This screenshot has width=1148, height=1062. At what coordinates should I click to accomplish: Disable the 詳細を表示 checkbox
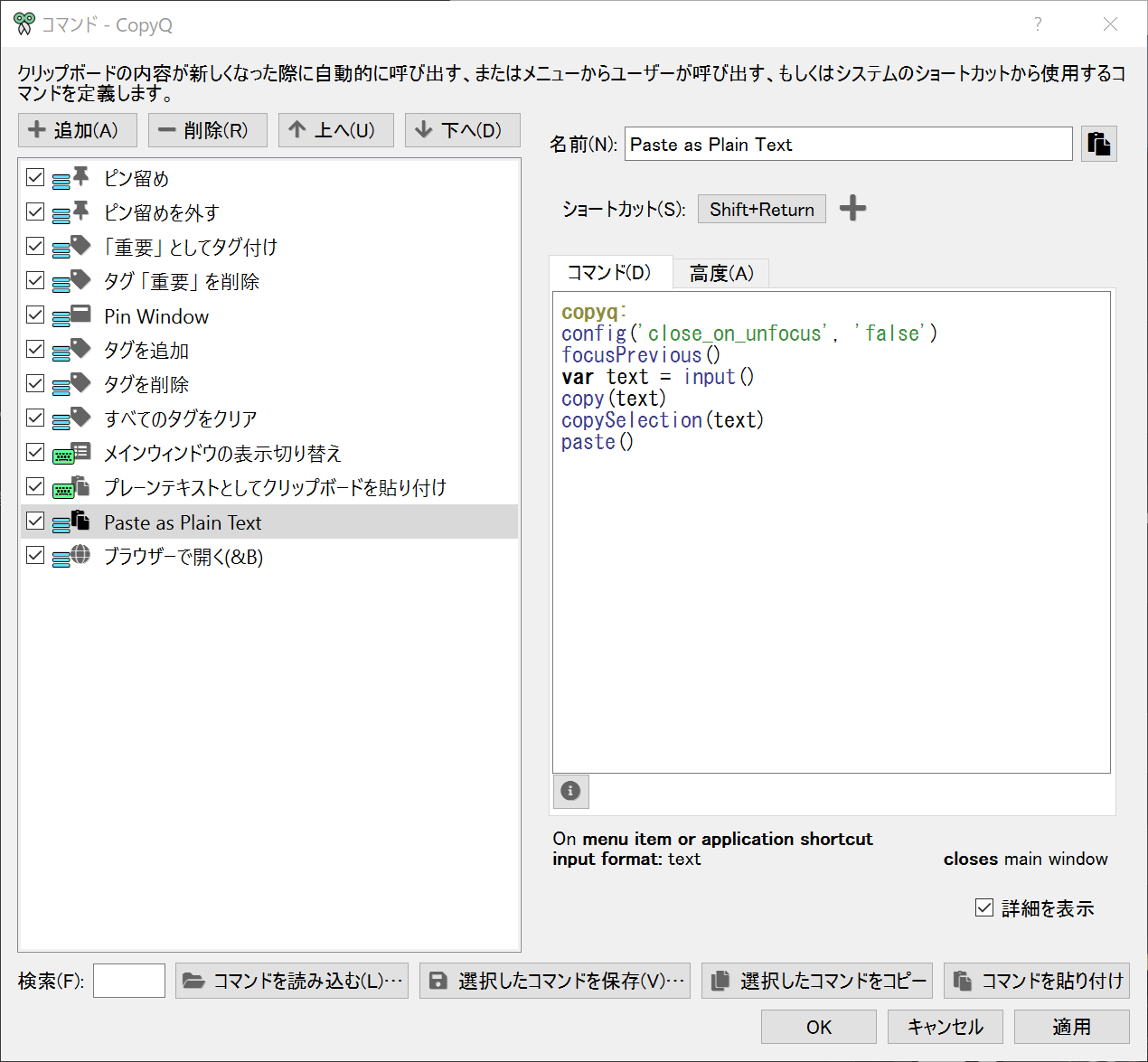[984, 907]
